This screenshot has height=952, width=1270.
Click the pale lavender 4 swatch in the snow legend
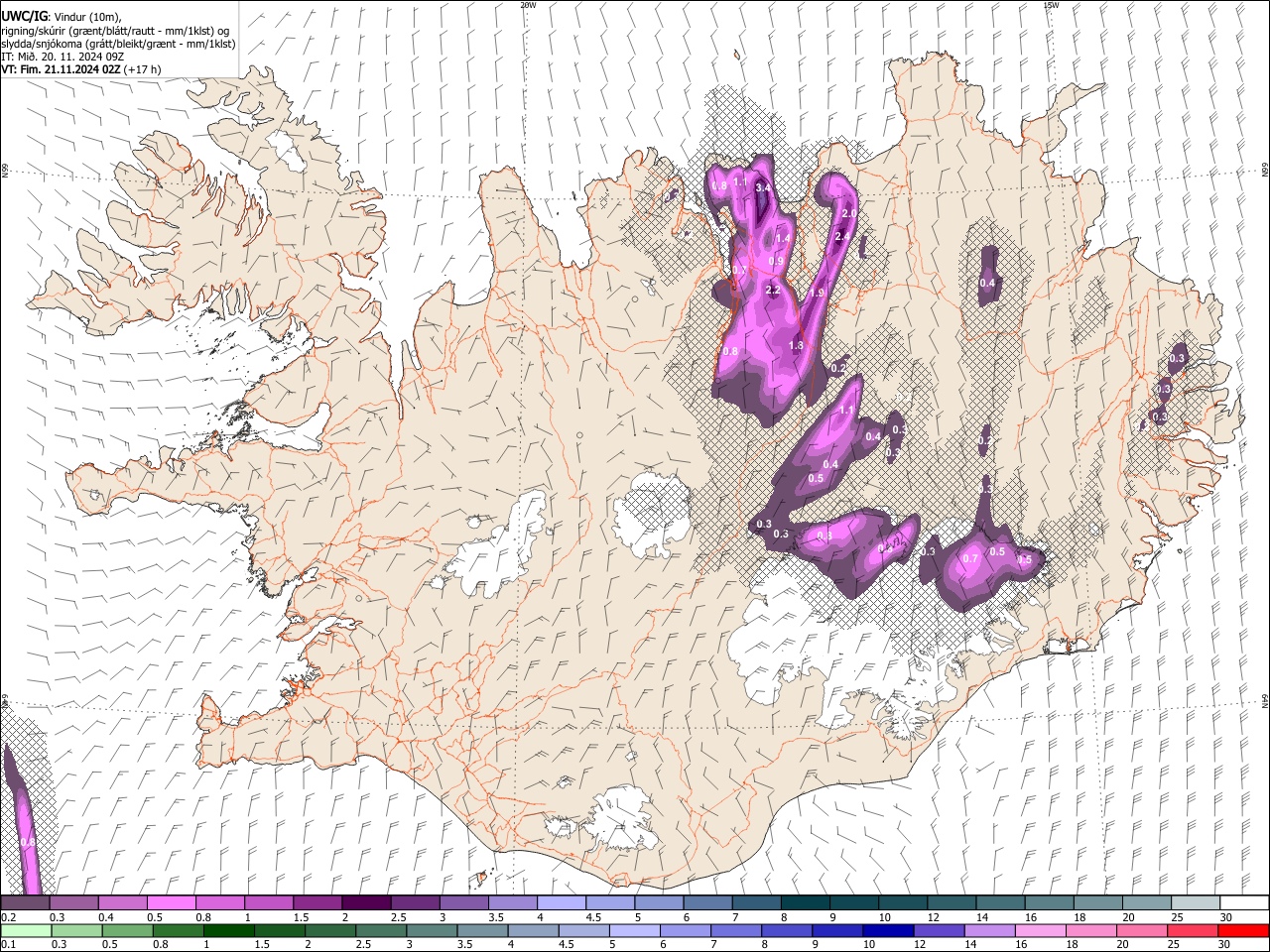pos(560,903)
